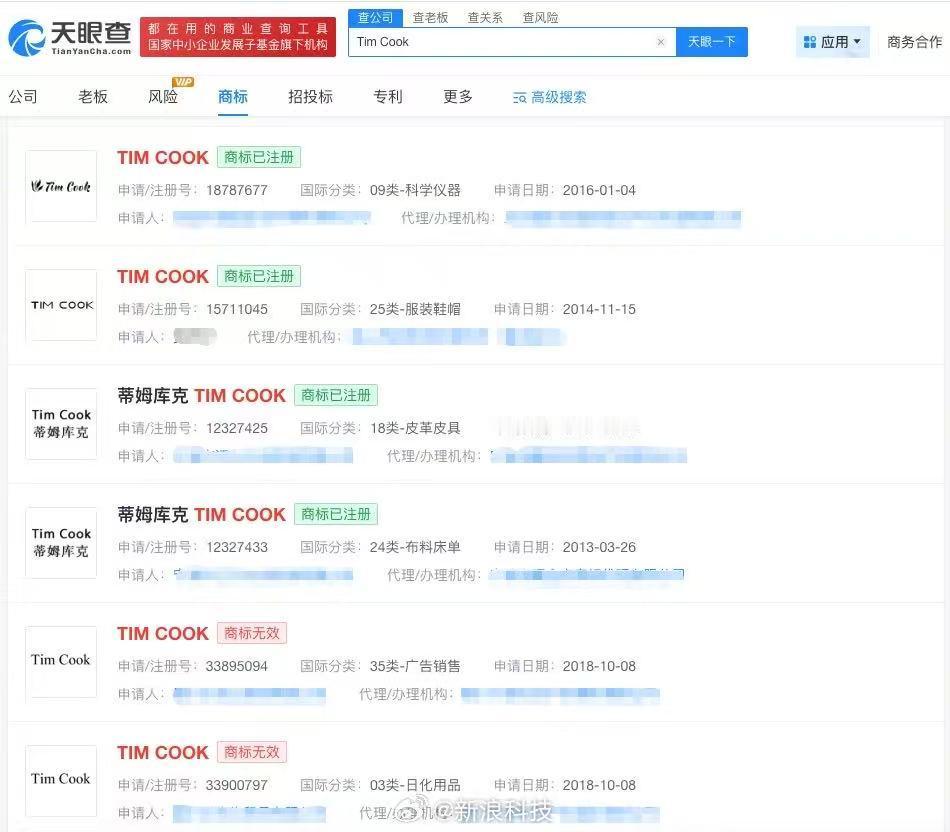Click the red banner advertisement beside the logo
The height and width of the screenshot is (832, 950).
238,37
